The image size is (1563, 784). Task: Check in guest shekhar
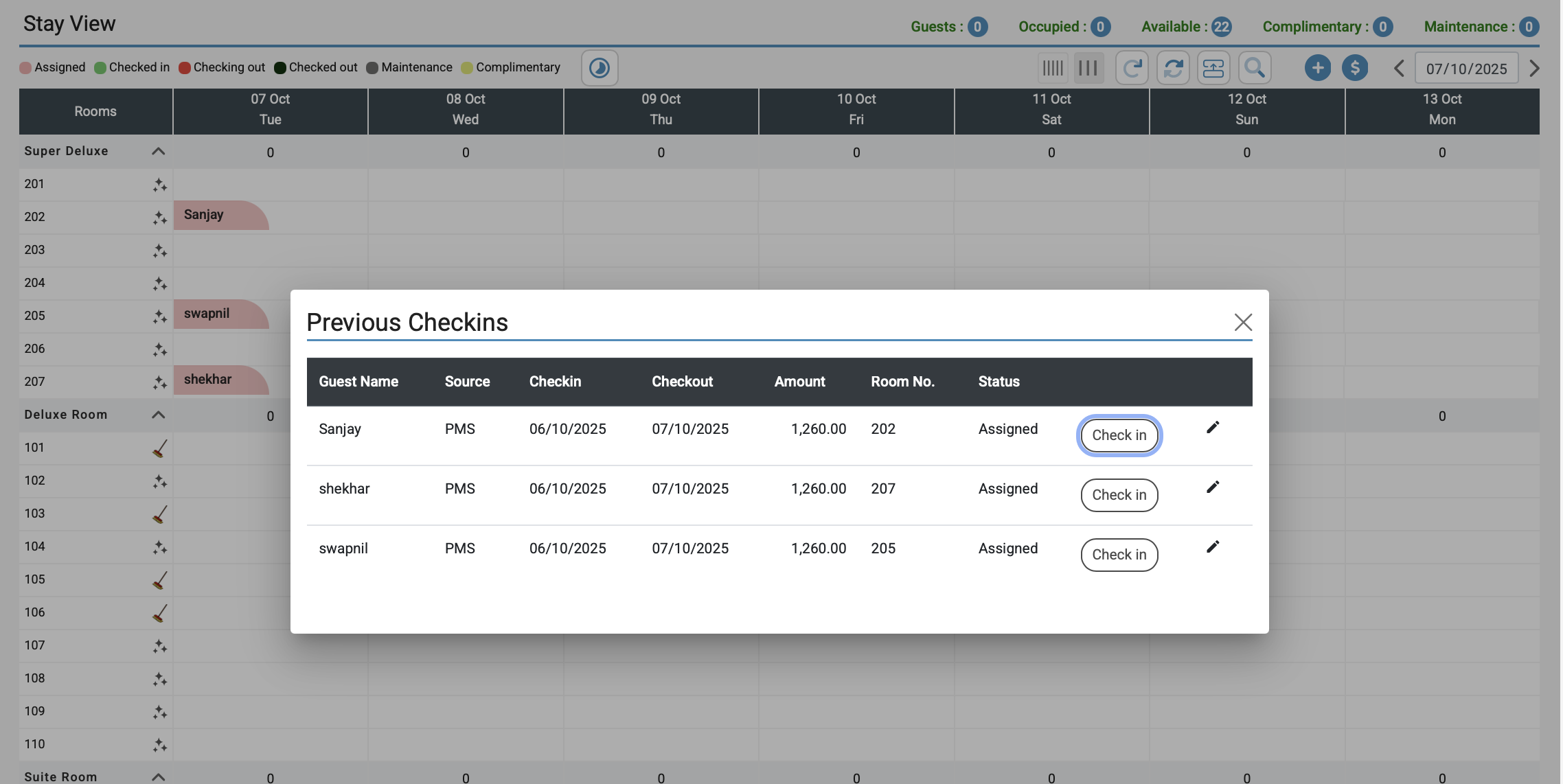(1119, 495)
